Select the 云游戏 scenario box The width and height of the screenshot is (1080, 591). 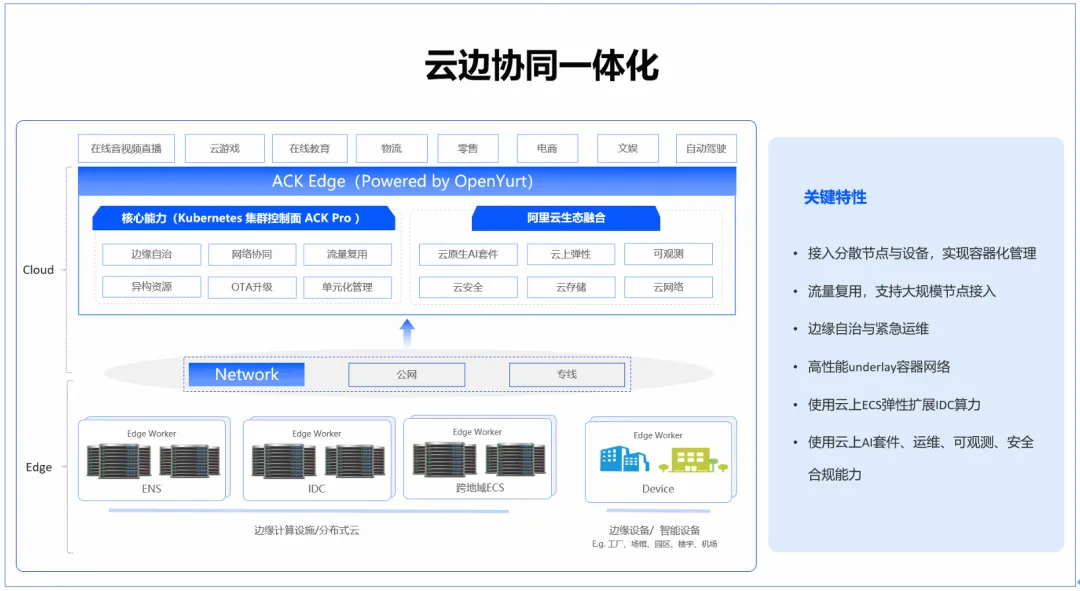(x=225, y=149)
